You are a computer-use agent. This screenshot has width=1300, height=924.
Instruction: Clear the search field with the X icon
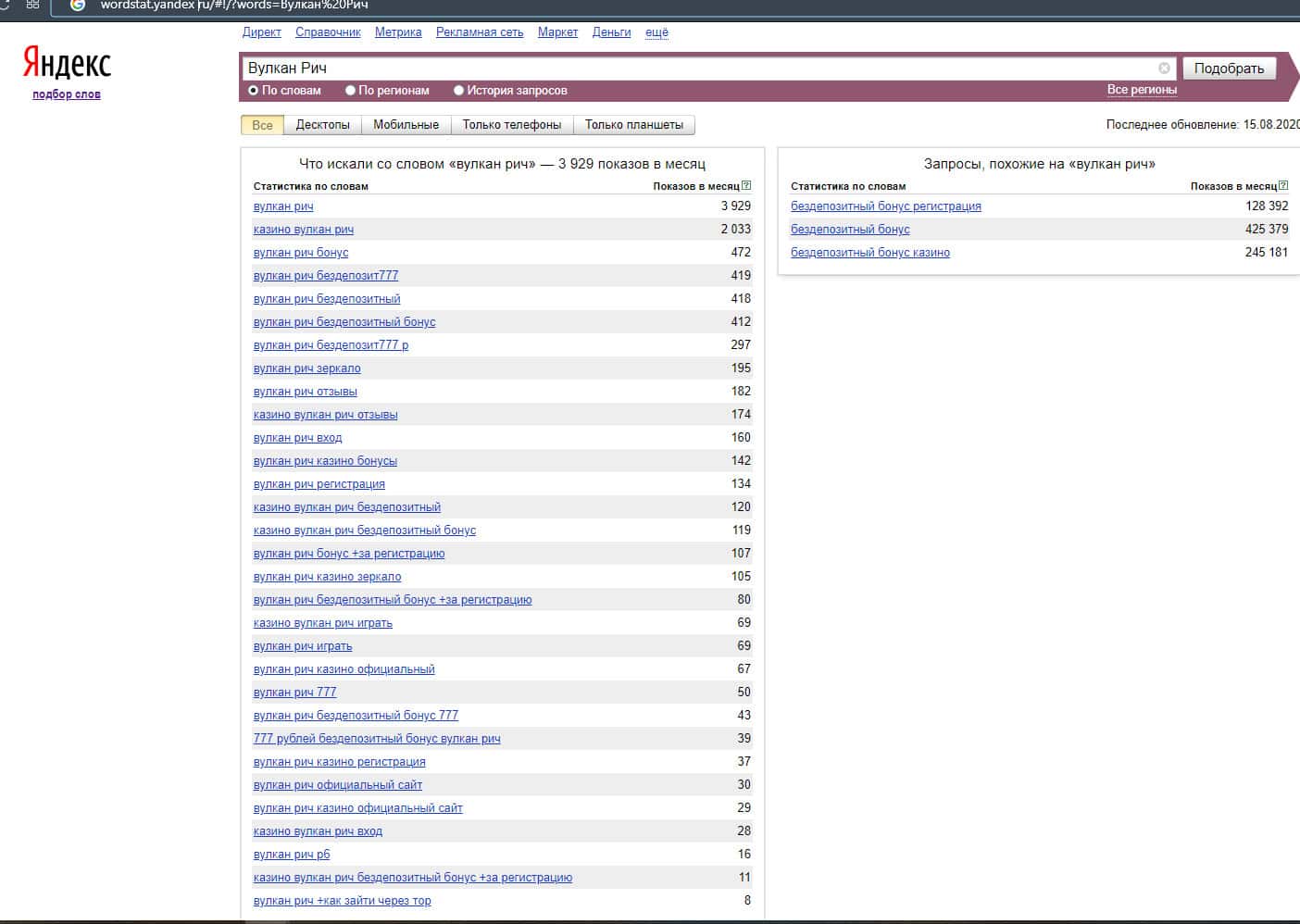tap(1164, 69)
